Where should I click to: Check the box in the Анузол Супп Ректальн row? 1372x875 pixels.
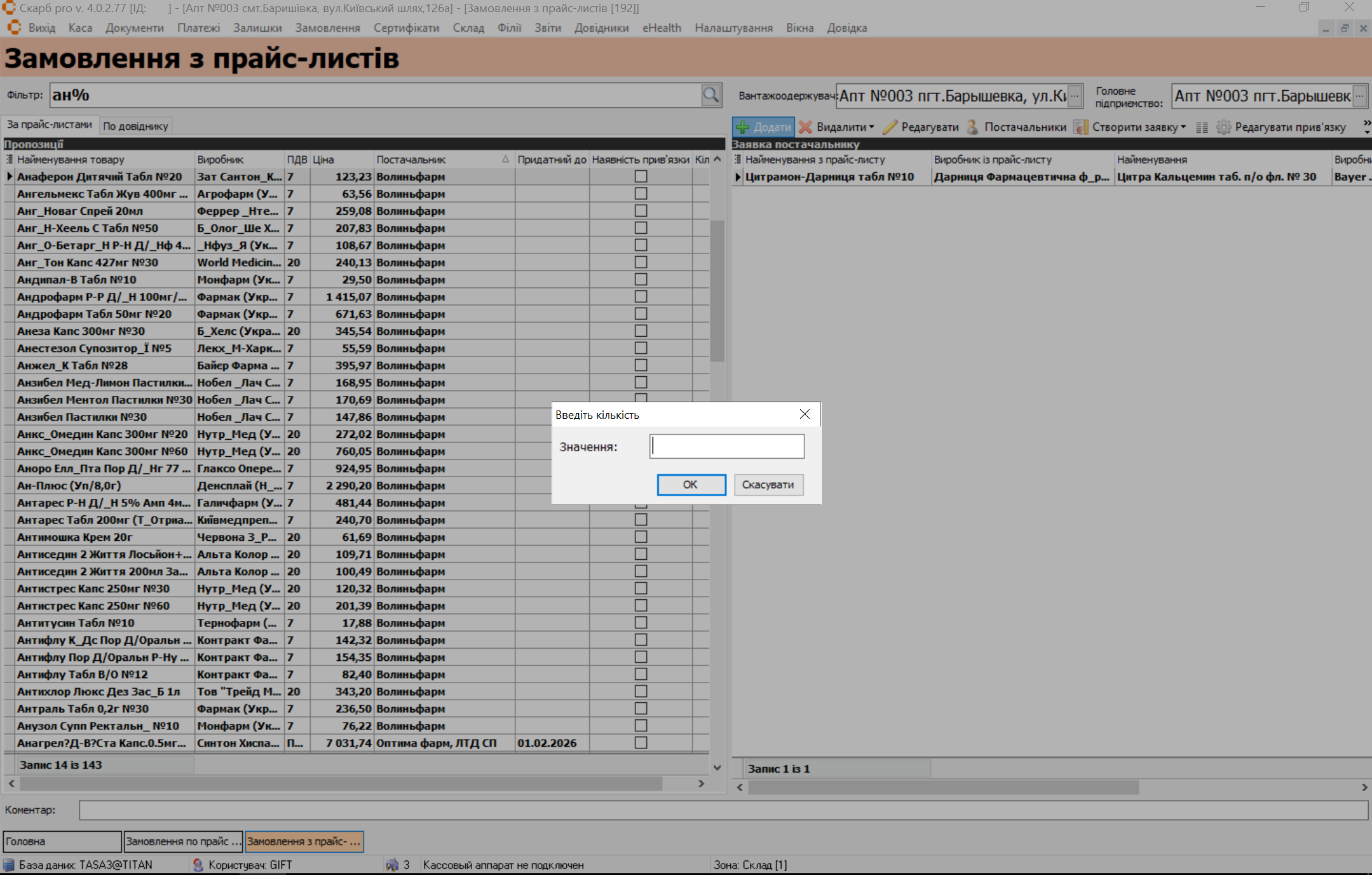[641, 726]
